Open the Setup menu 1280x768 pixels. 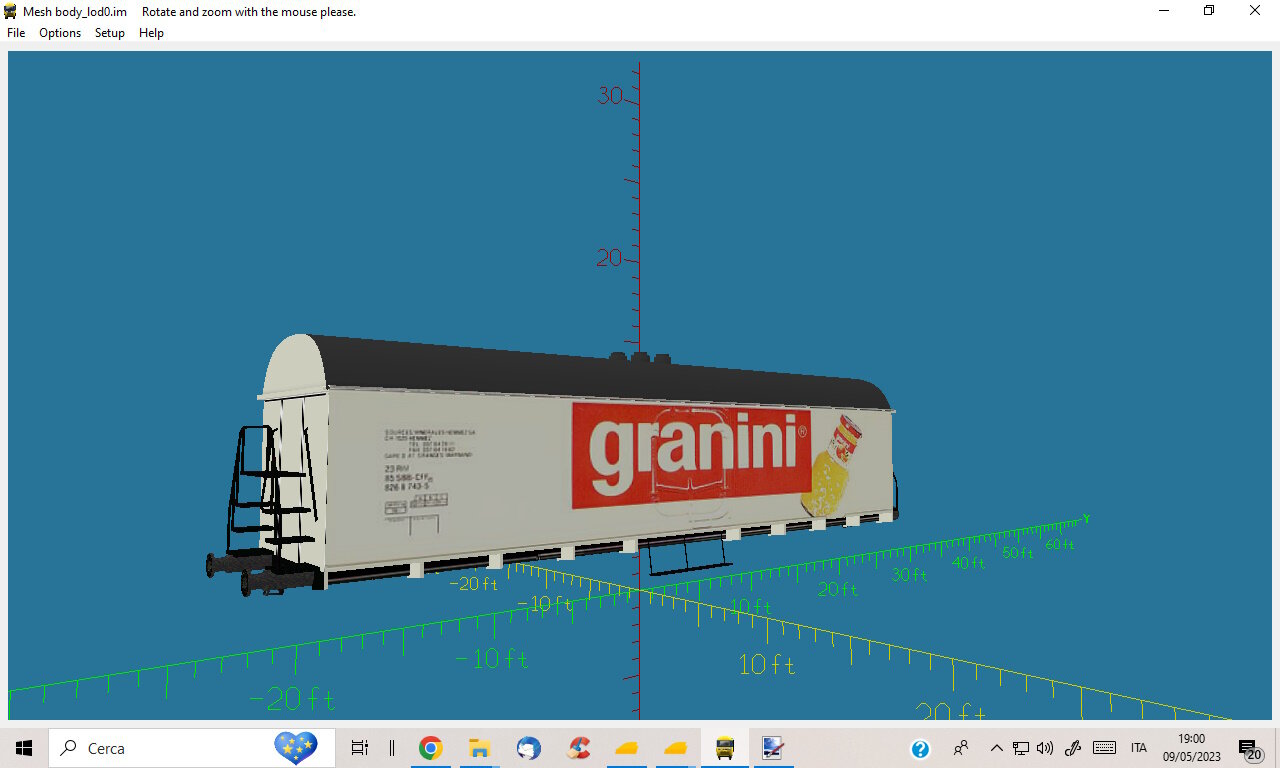coord(110,33)
